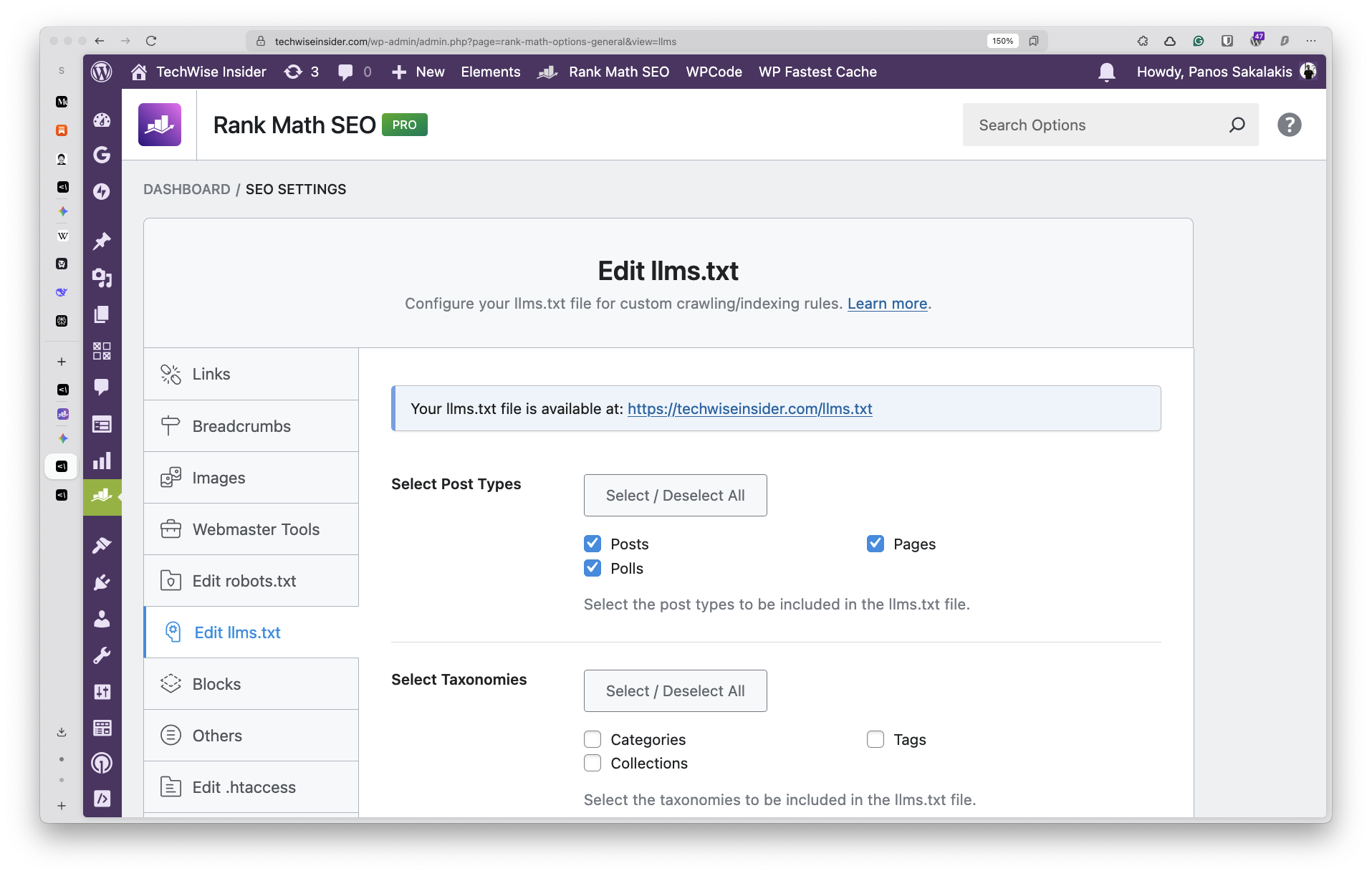Open Plugins via the plug sidebar icon
Screen dimensions: 1372x876
[102, 582]
